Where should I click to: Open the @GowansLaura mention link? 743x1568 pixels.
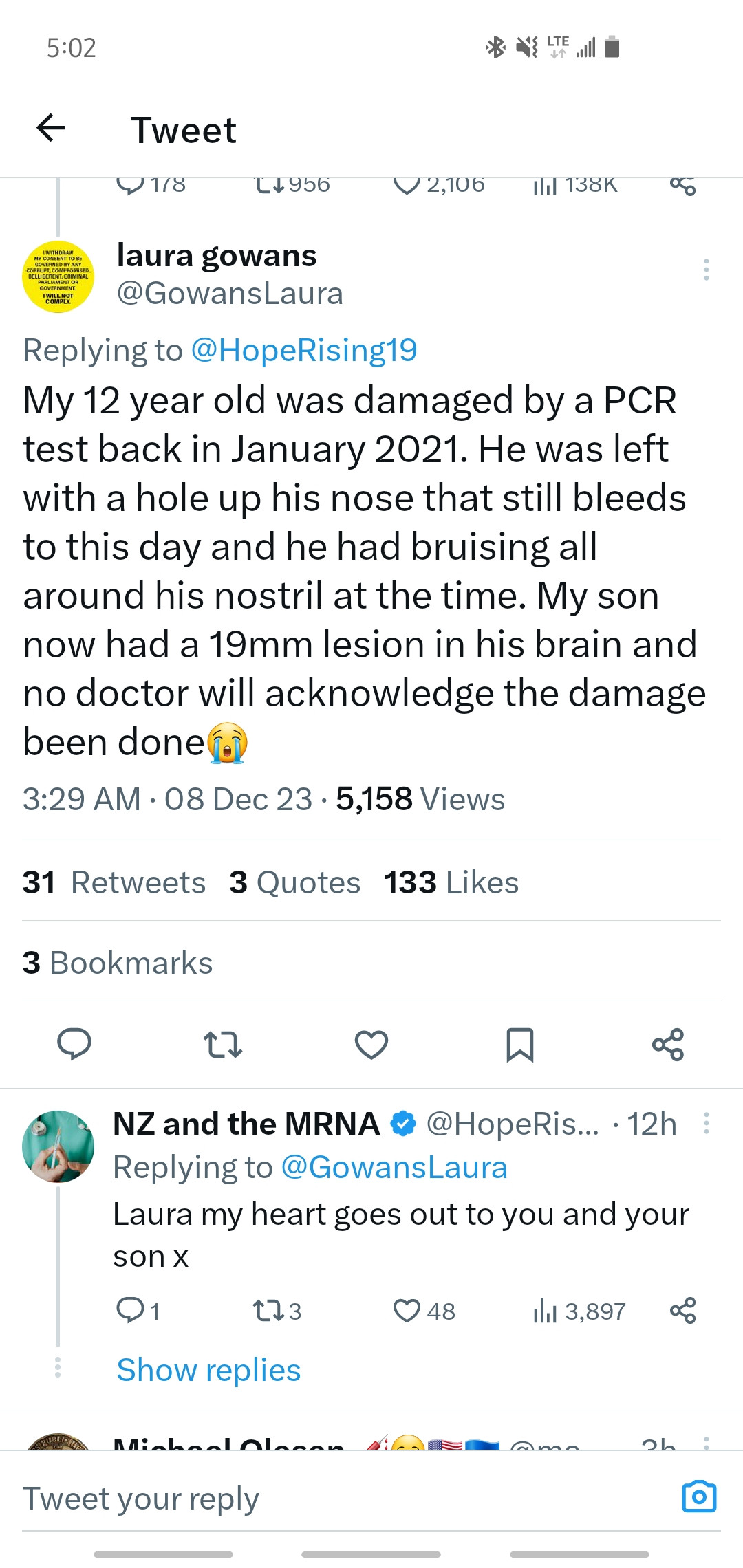[x=394, y=1168]
